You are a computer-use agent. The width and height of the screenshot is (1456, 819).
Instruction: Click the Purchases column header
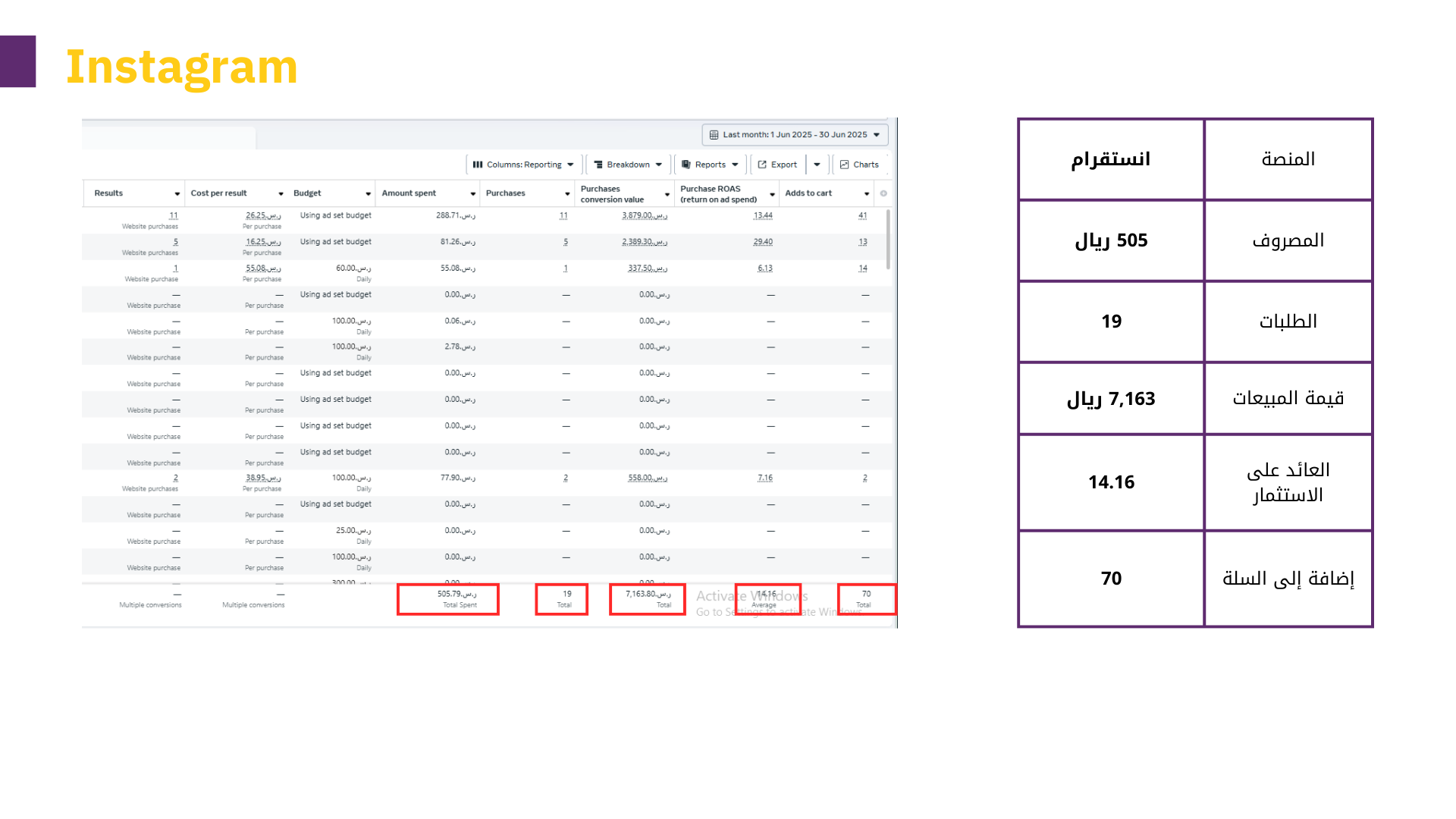(x=506, y=193)
